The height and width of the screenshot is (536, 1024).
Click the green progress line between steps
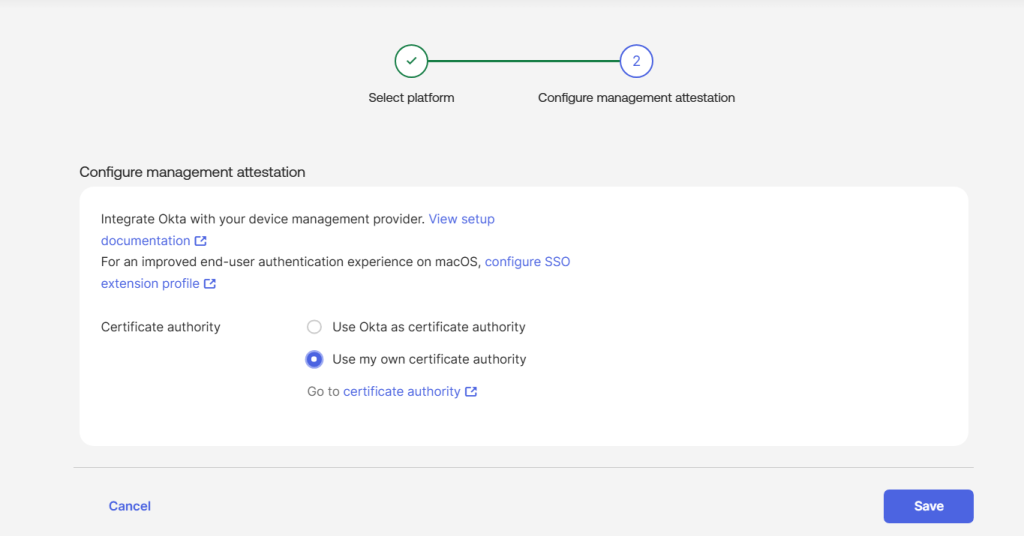click(523, 61)
